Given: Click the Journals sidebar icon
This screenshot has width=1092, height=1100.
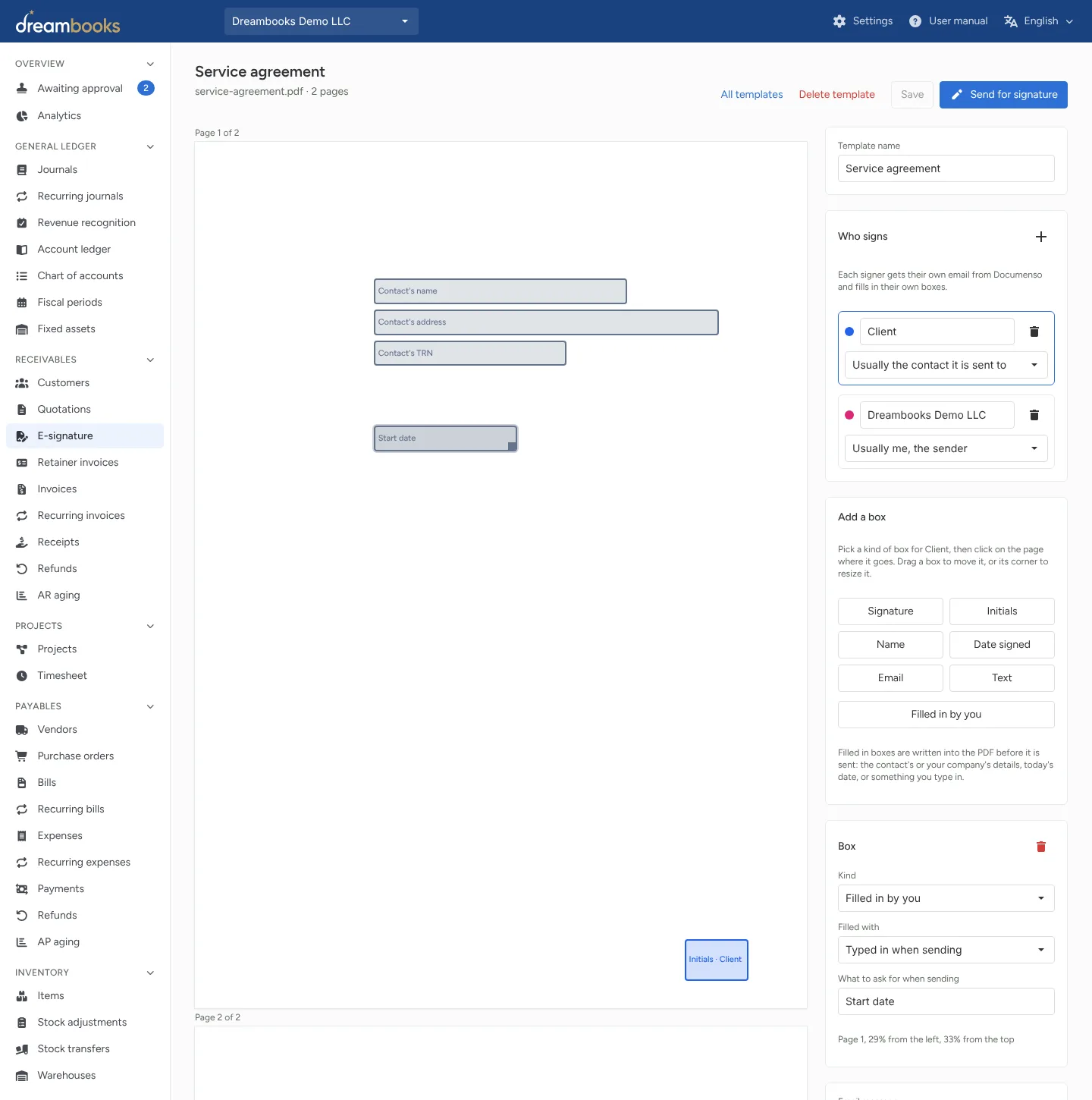Looking at the screenshot, I should tap(22, 170).
